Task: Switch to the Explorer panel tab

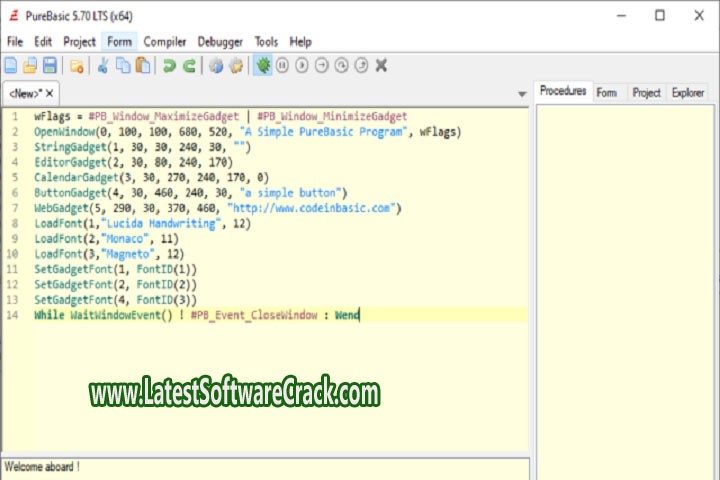Action: (688, 92)
